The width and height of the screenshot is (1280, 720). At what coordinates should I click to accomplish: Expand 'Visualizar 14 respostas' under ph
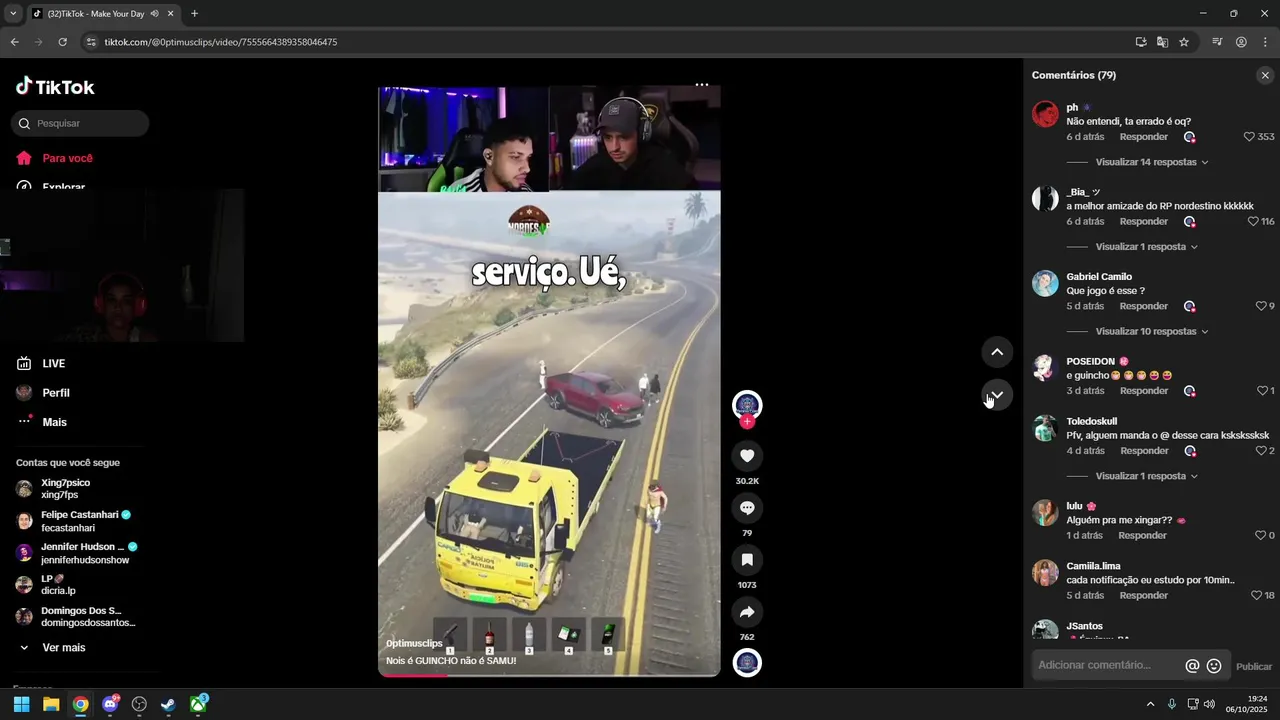(x=1152, y=162)
